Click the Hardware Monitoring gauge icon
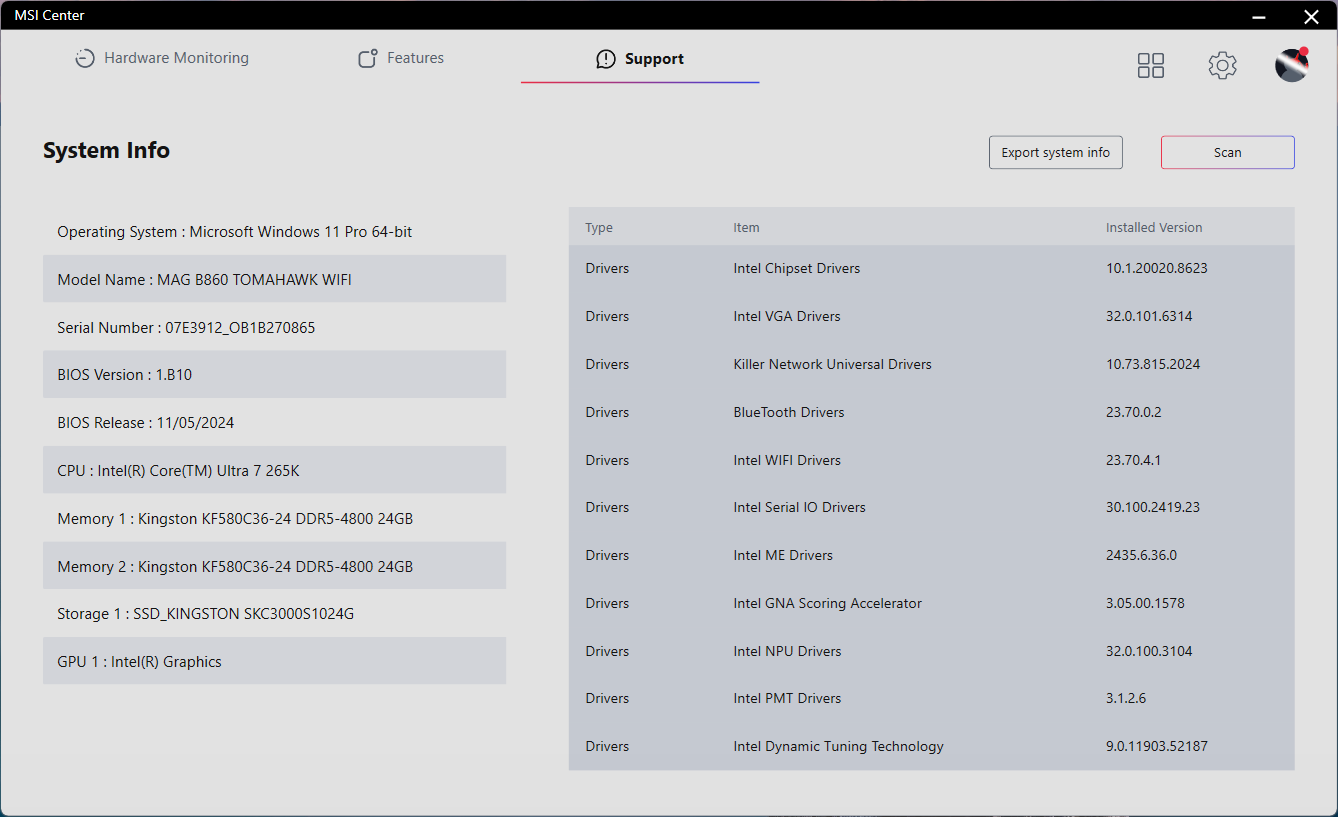 (85, 58)
